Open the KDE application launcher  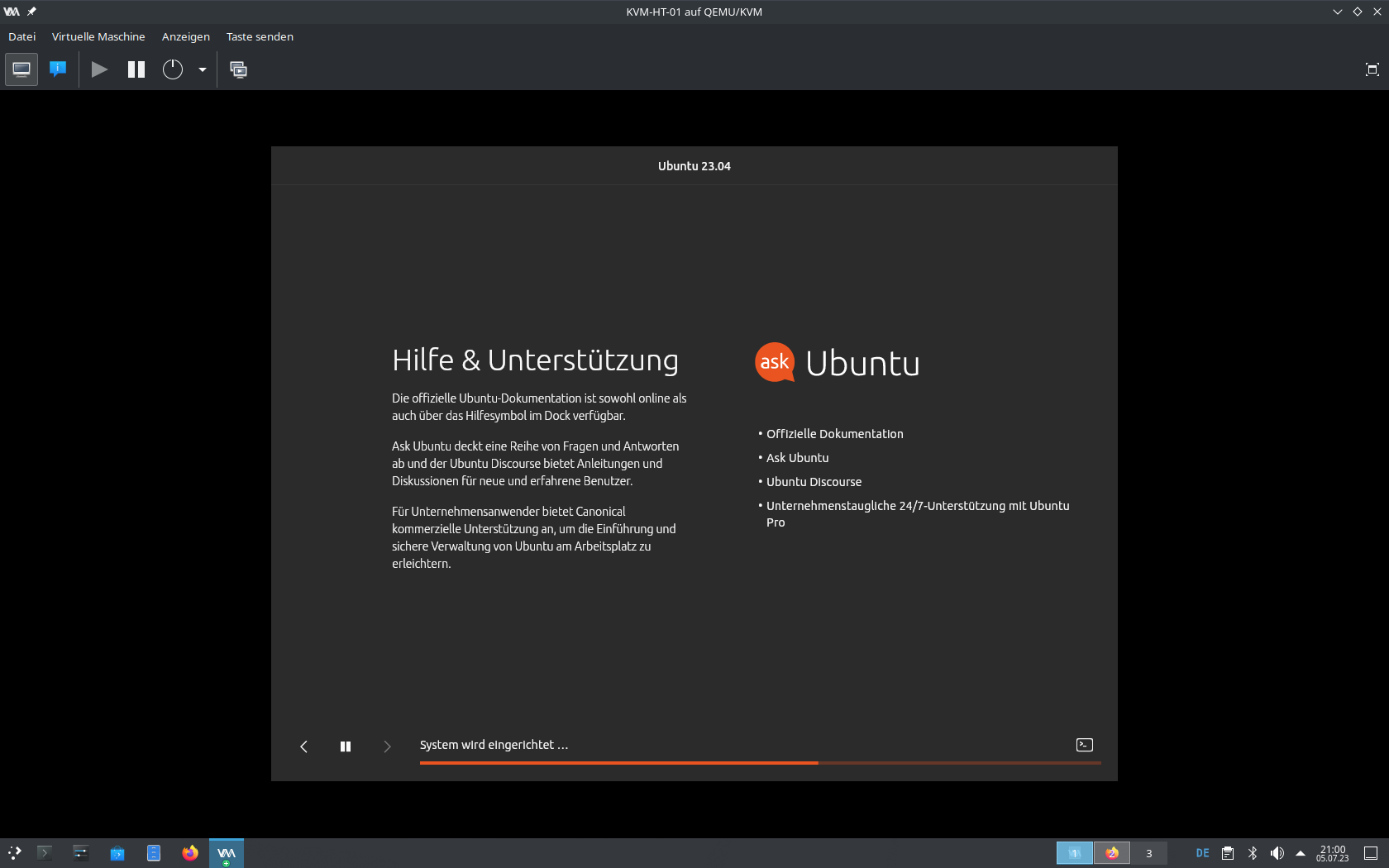[x=15, y=853]
